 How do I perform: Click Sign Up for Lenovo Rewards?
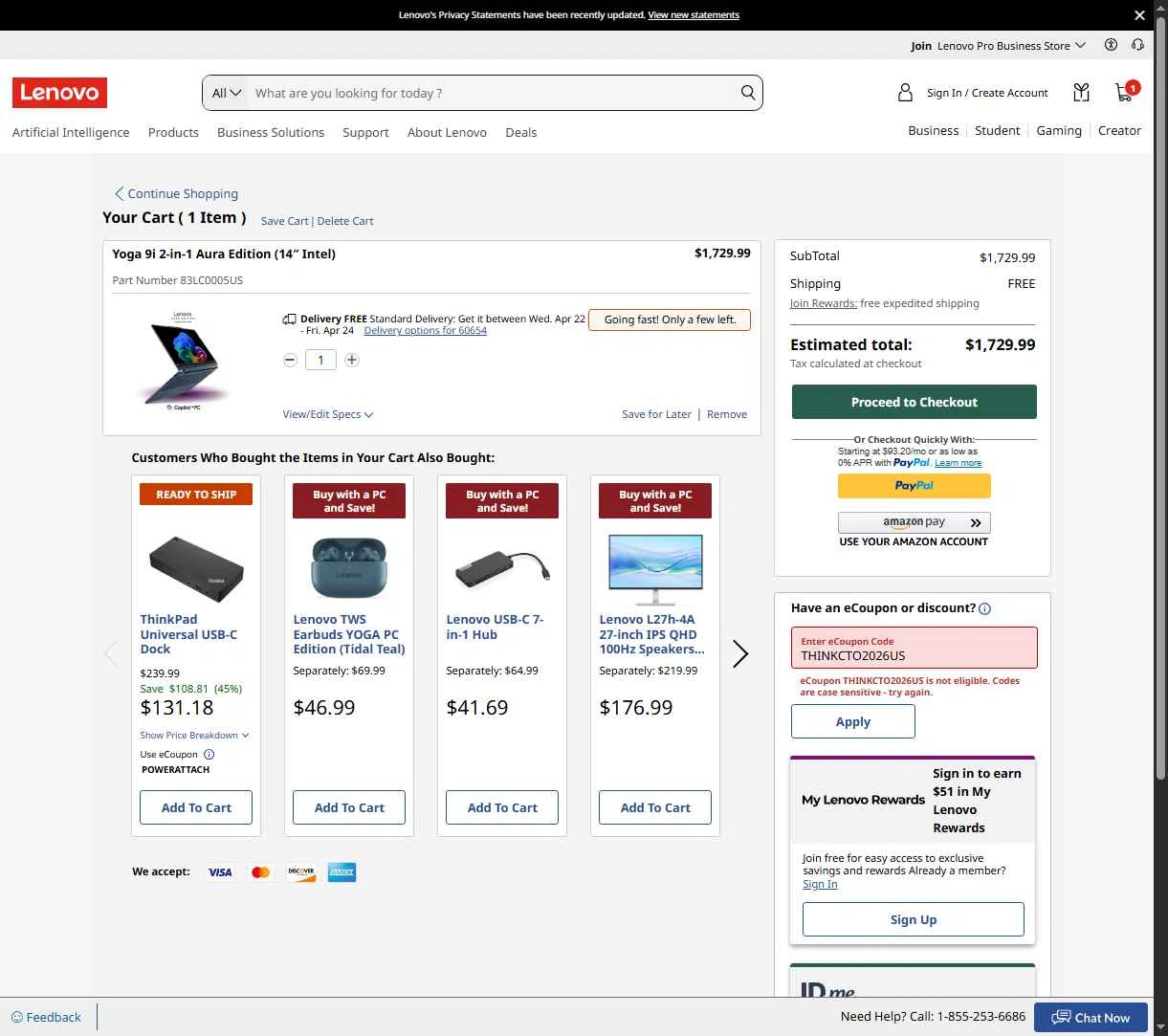pos(913,919)
